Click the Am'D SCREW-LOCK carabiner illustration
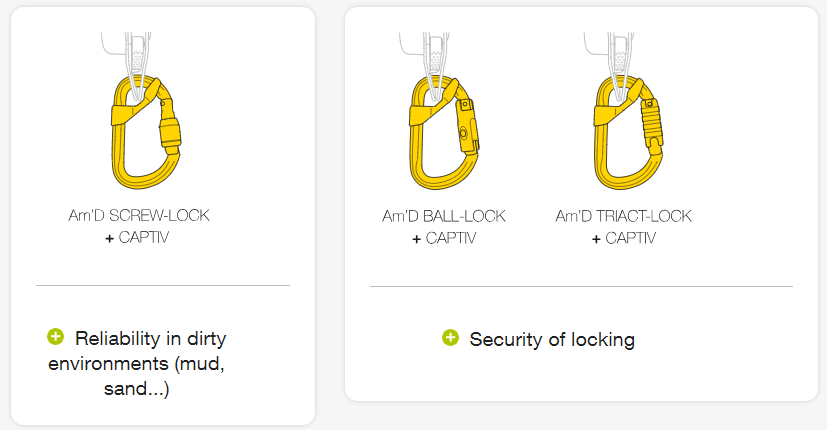 146,132
